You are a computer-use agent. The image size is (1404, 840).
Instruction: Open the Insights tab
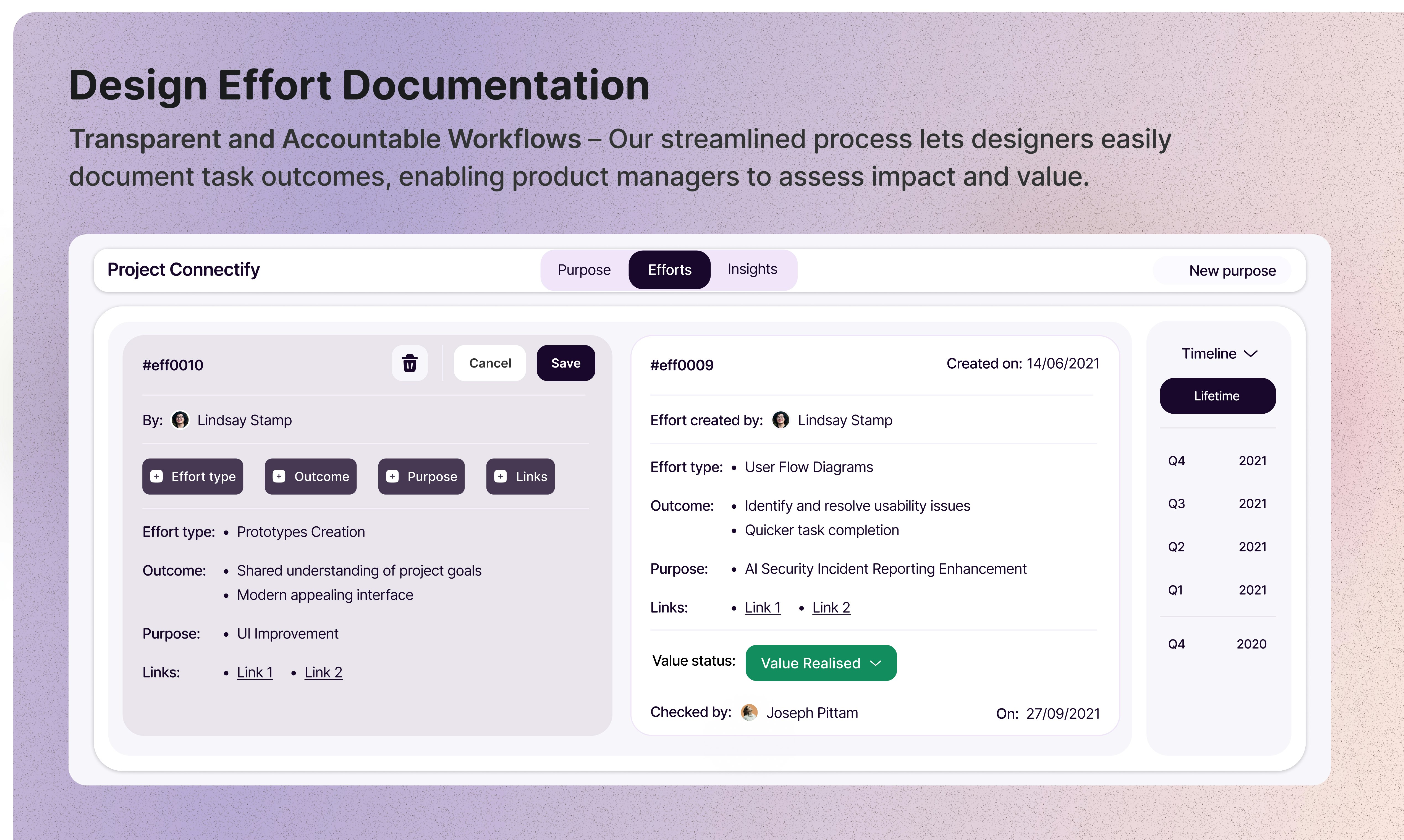[x=752, y=269]
